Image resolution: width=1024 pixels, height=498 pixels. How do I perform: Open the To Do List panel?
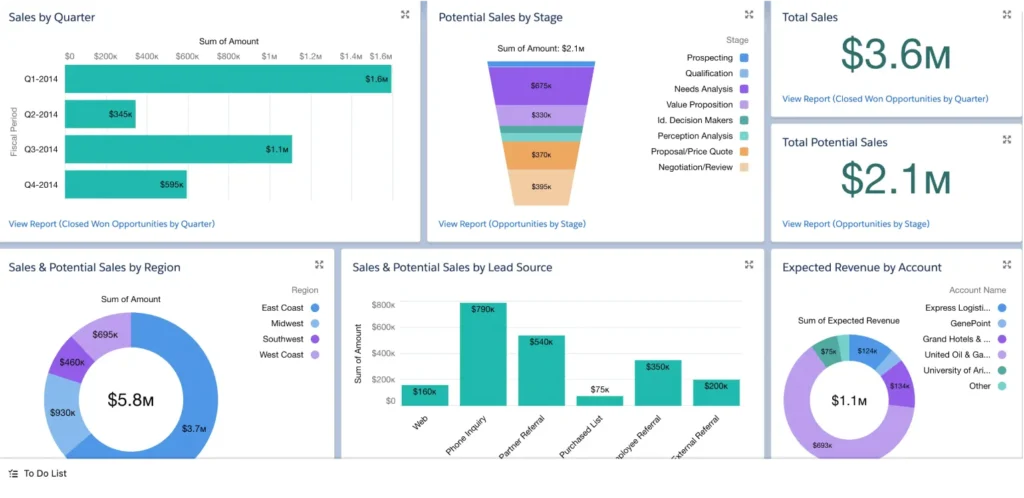pyautogui.click(x=45, y=473)
